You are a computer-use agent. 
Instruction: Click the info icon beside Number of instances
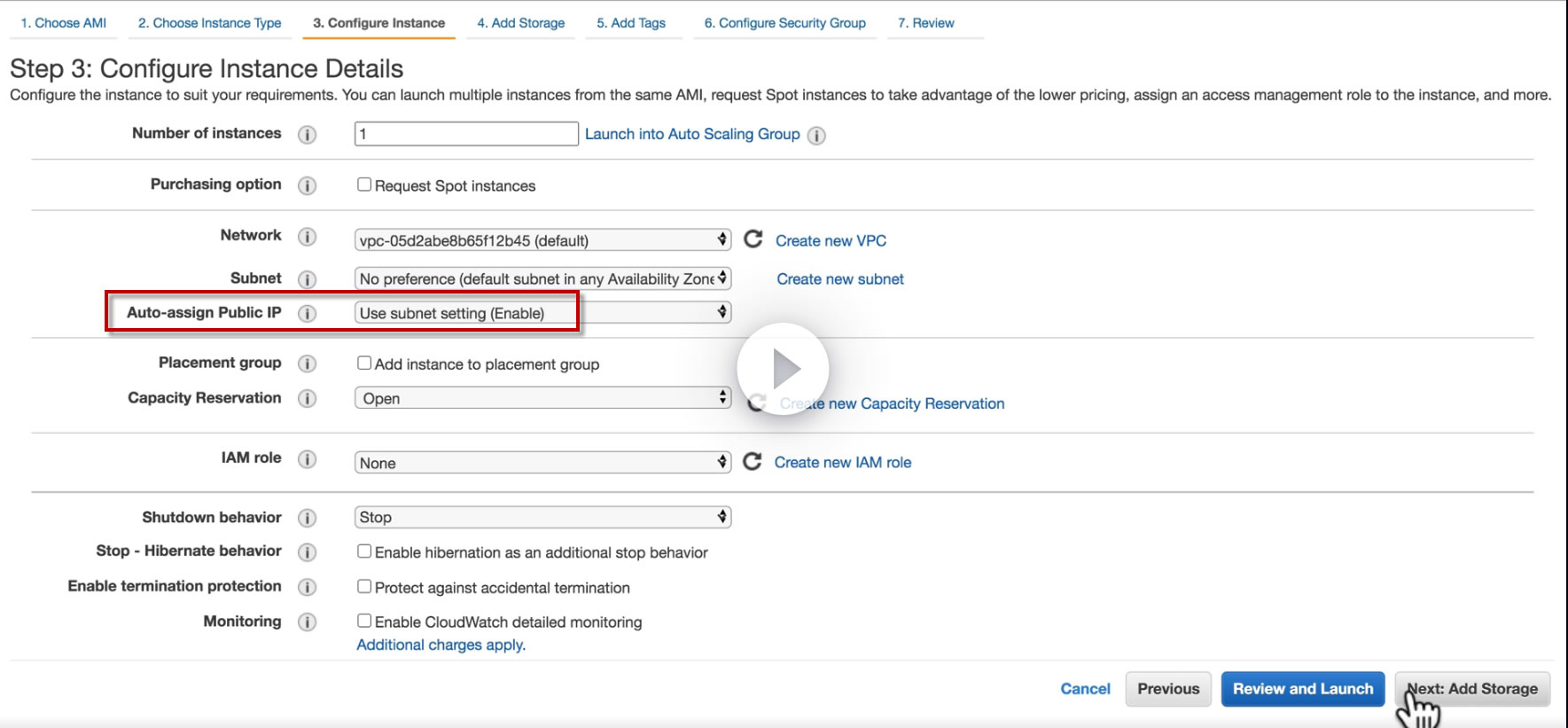pyautogui.click(x=307, y=135)
